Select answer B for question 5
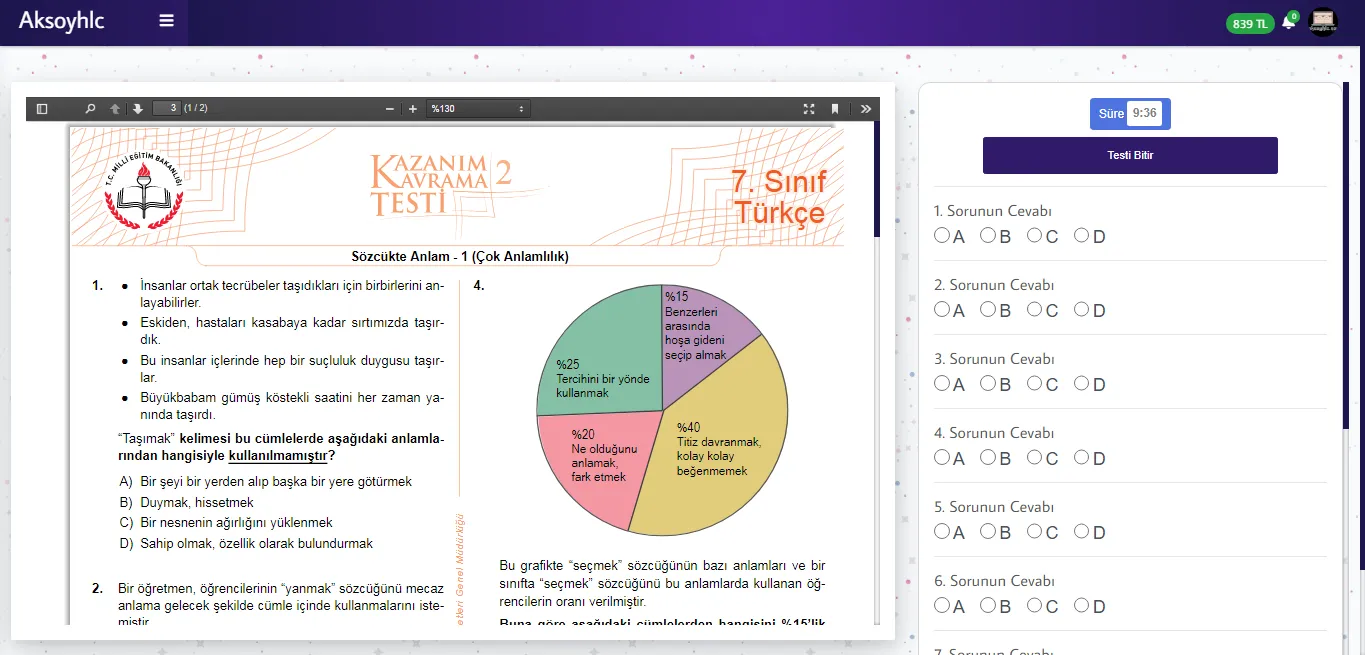 (988, 531)
